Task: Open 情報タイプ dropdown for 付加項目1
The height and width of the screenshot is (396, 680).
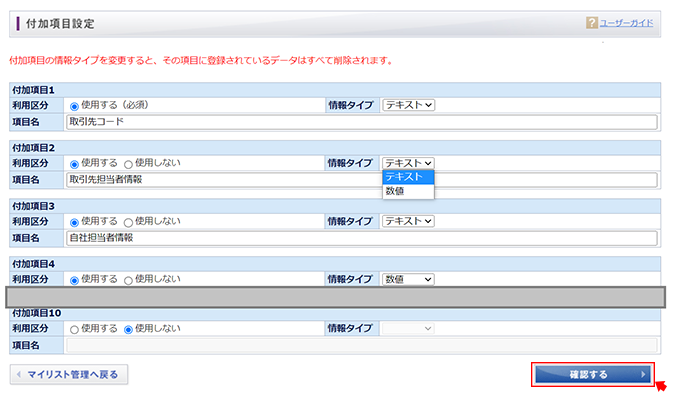Action: click(x=408, y=105)
